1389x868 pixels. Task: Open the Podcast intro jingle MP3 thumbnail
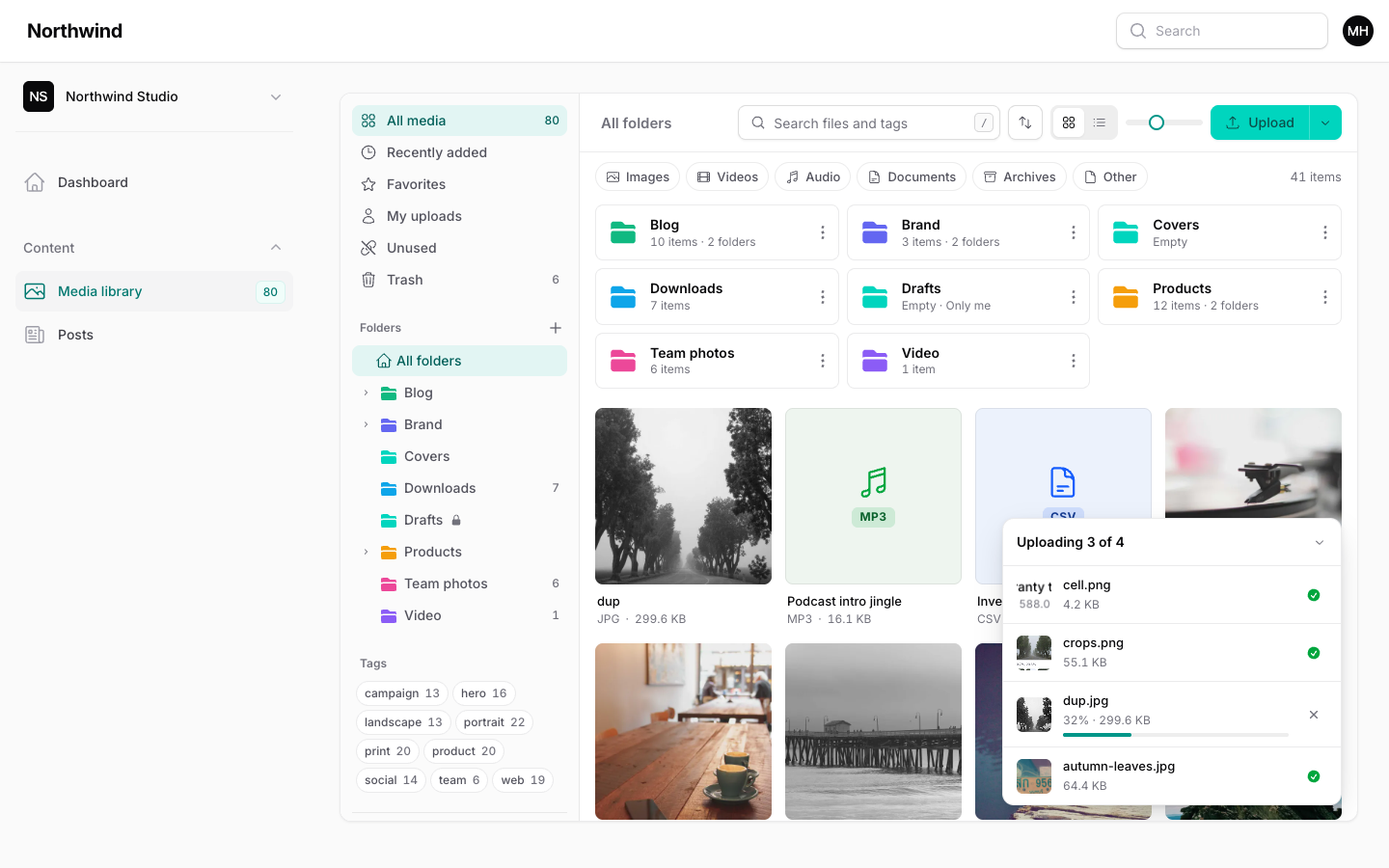tap(873, 496)
